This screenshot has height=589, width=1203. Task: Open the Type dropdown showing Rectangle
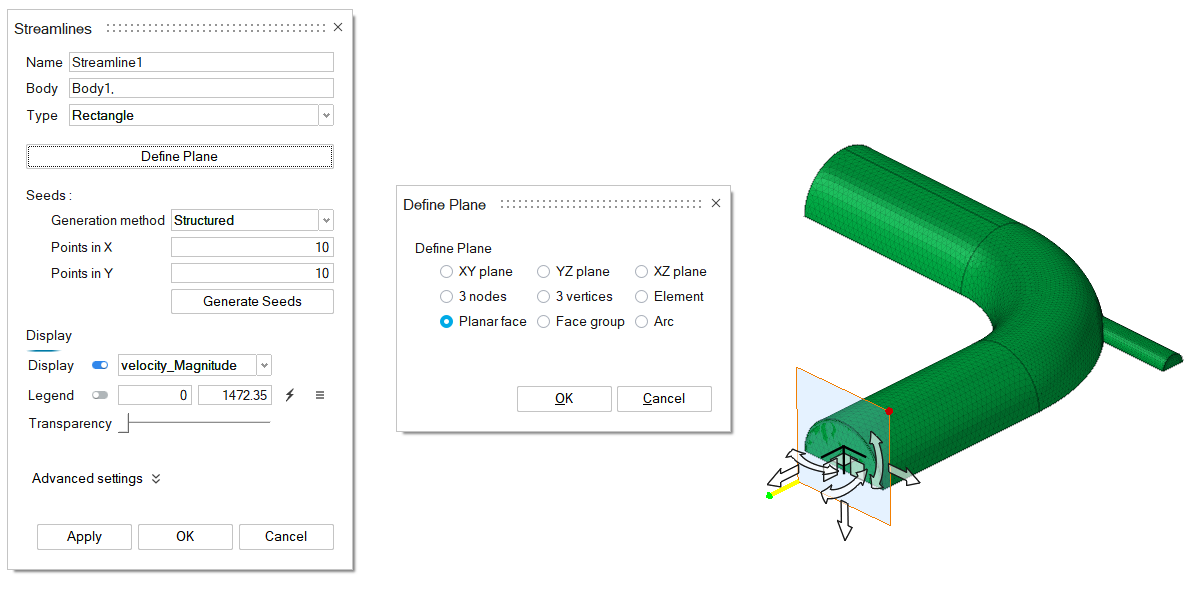tap(325, 116)
